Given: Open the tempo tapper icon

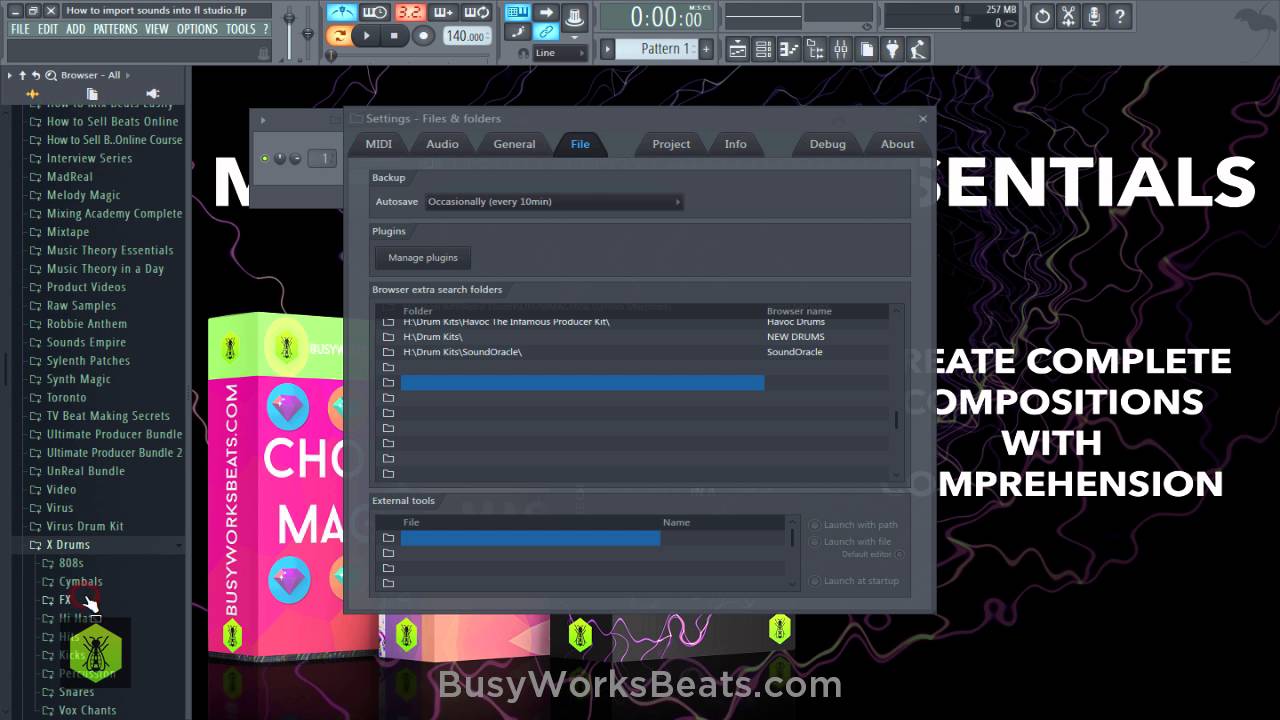Looking at the screenshot, I should 919,48.
